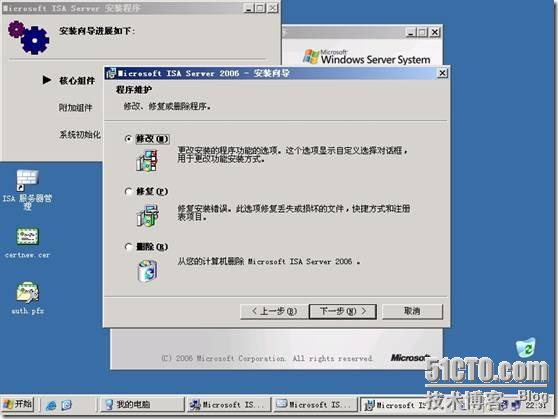Click 系统初始化 in the setup progress window
This screenshot has width=558, height=419.
click(80, 135)
